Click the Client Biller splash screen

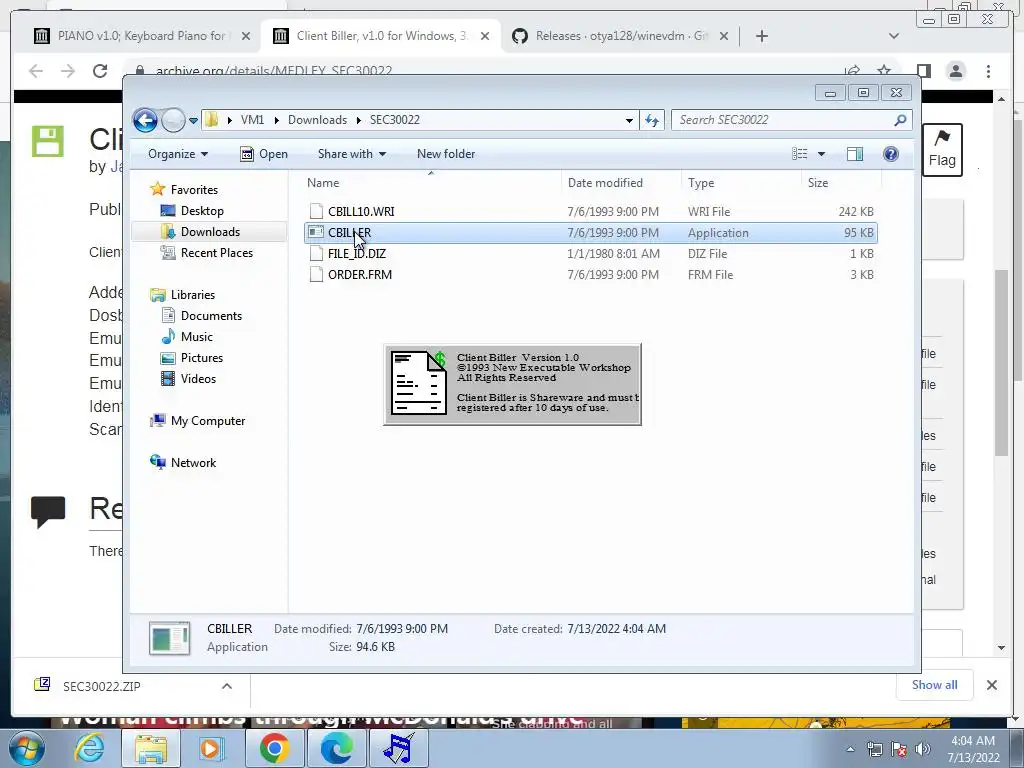[x=513, y=384]
